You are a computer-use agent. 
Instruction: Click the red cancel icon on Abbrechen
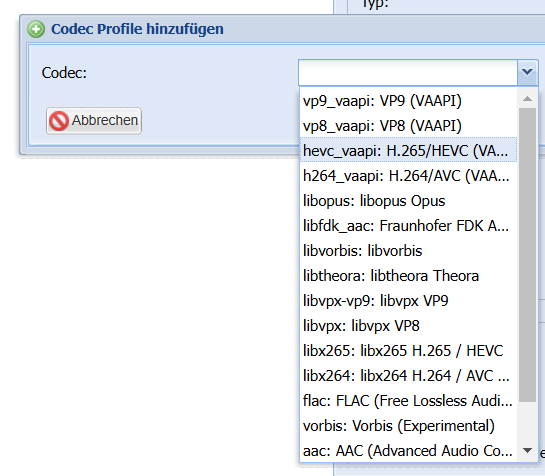coord(58,121)
